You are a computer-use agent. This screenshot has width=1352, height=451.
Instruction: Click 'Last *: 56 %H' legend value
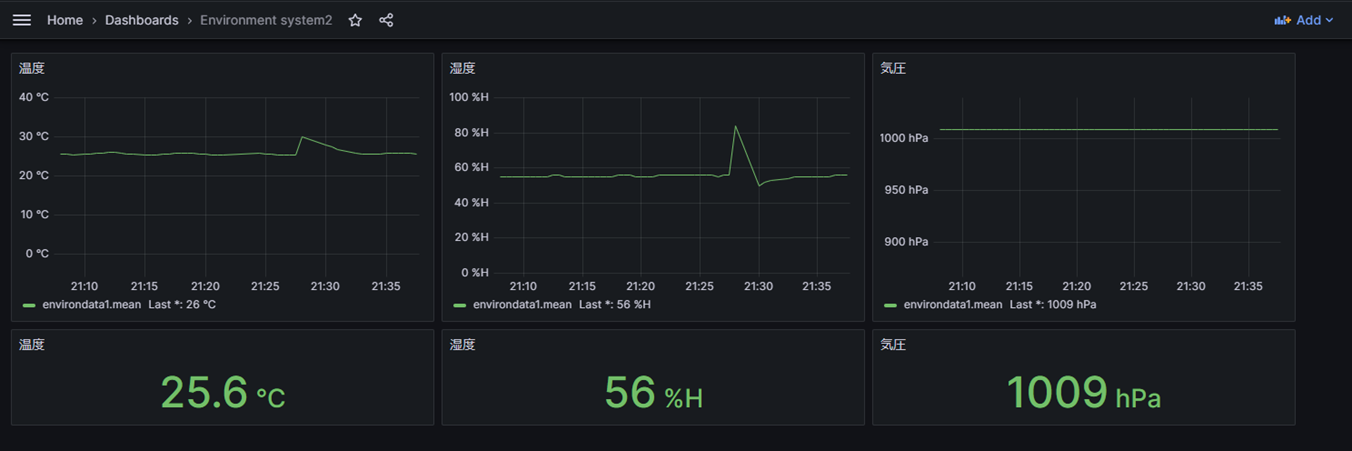(614, 304)
